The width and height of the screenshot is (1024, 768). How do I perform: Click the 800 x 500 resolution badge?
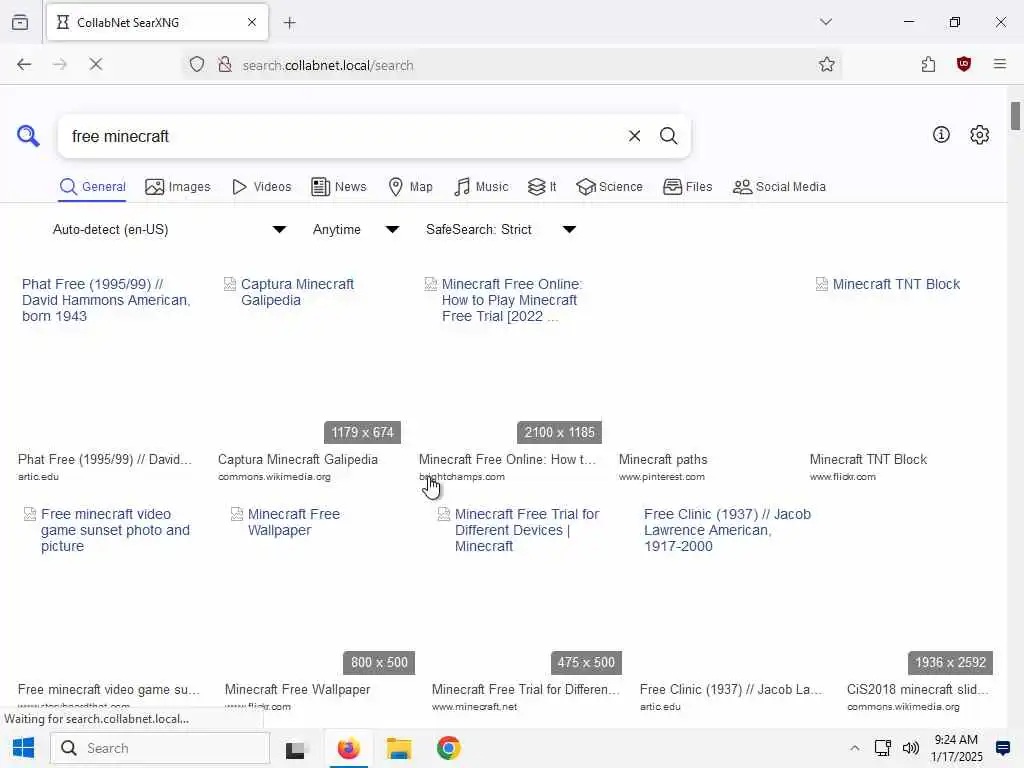(x=379, y=662)
